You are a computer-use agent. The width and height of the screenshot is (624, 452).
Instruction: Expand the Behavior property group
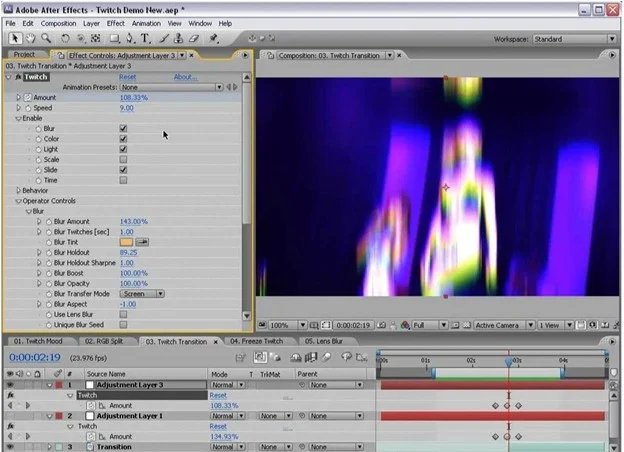[x=18, y=191]
